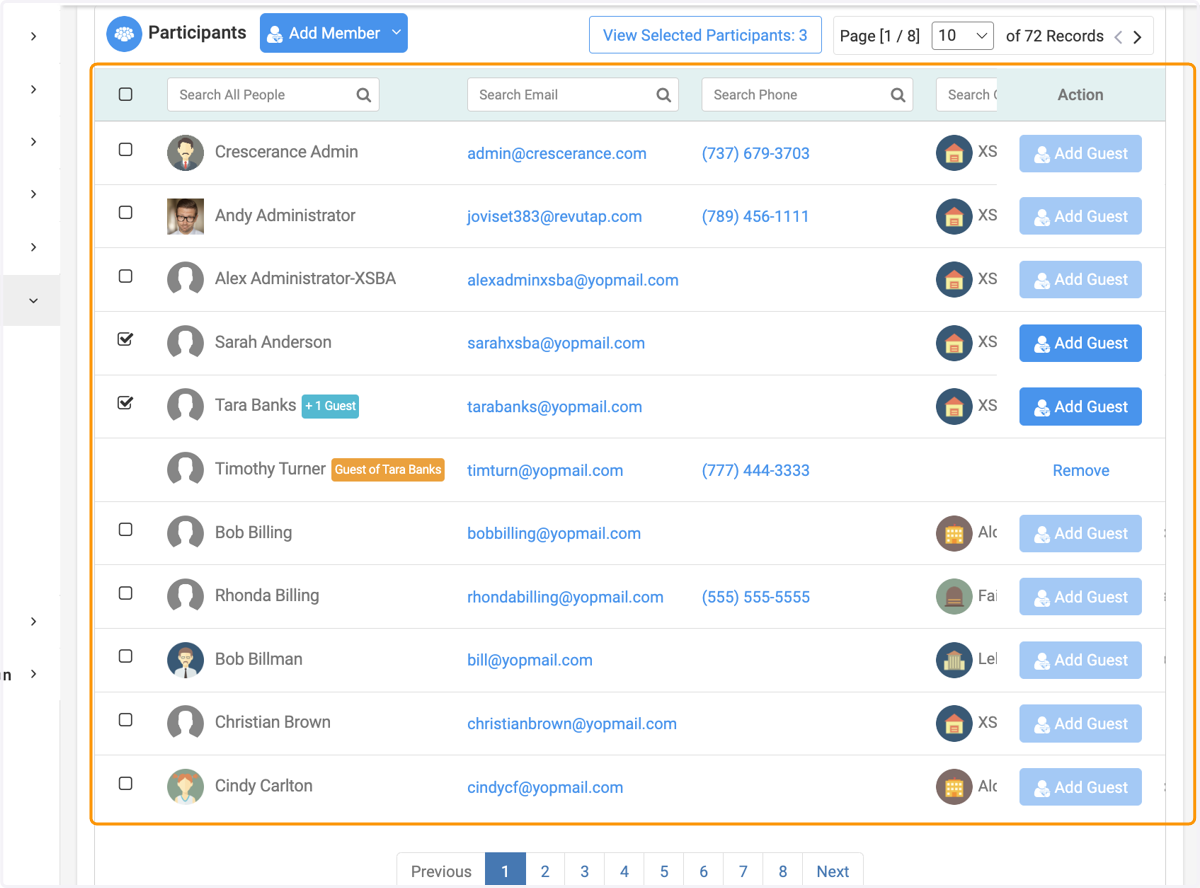Remove guest Timothy Turner
The image size is (1200, 888).
1081,470
